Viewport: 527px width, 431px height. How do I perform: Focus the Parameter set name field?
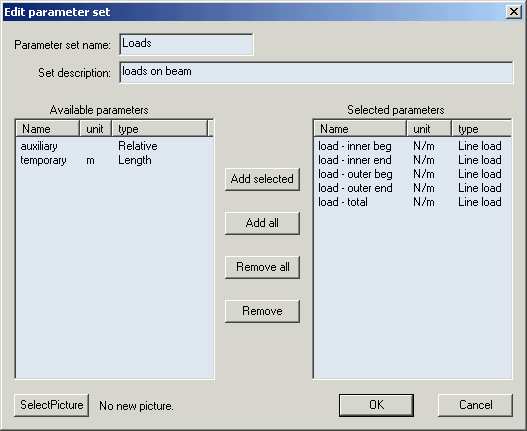tap(187, 44)
